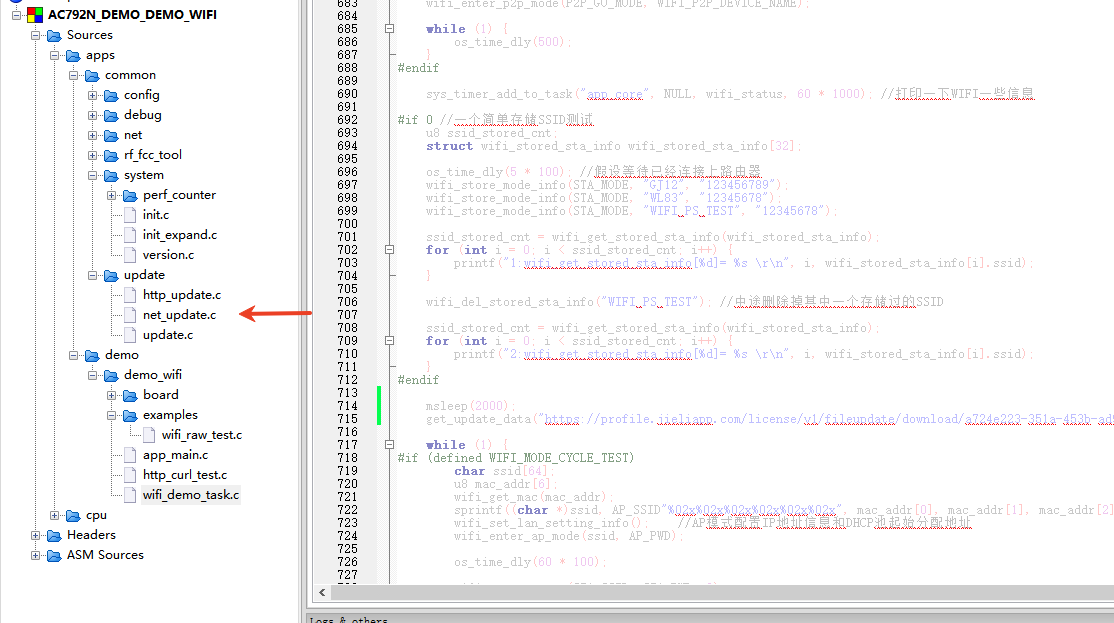Click the Logs & others panel title
The image size is (1114, 623).
(349, 619)
